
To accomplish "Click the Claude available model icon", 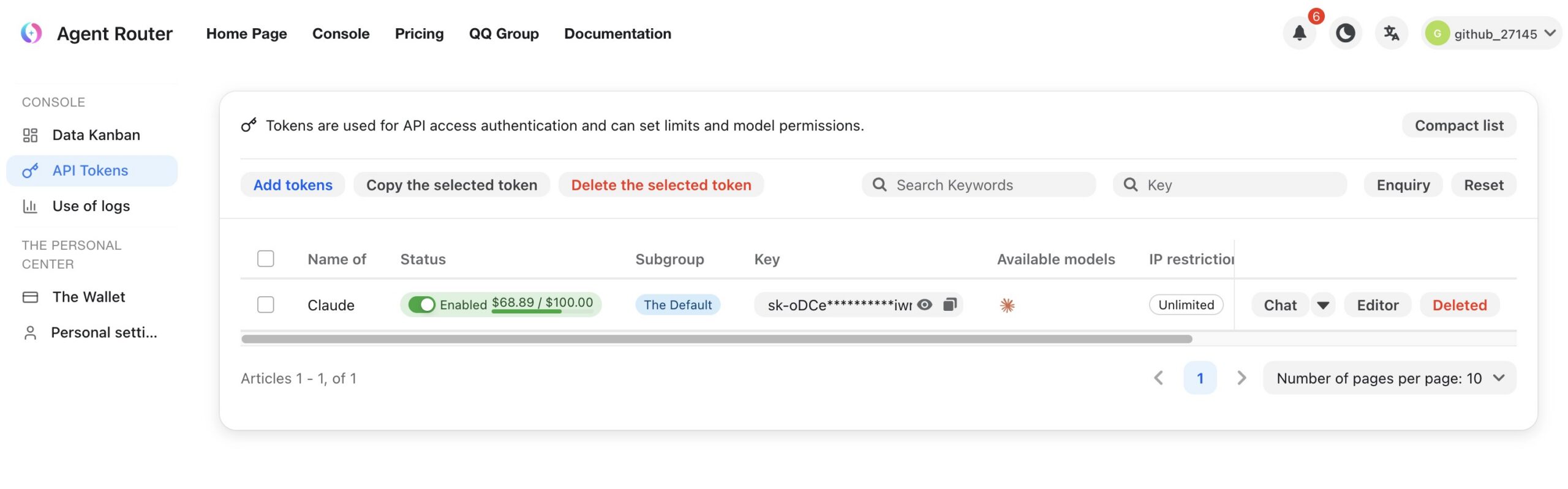I will coord(1007,305).
